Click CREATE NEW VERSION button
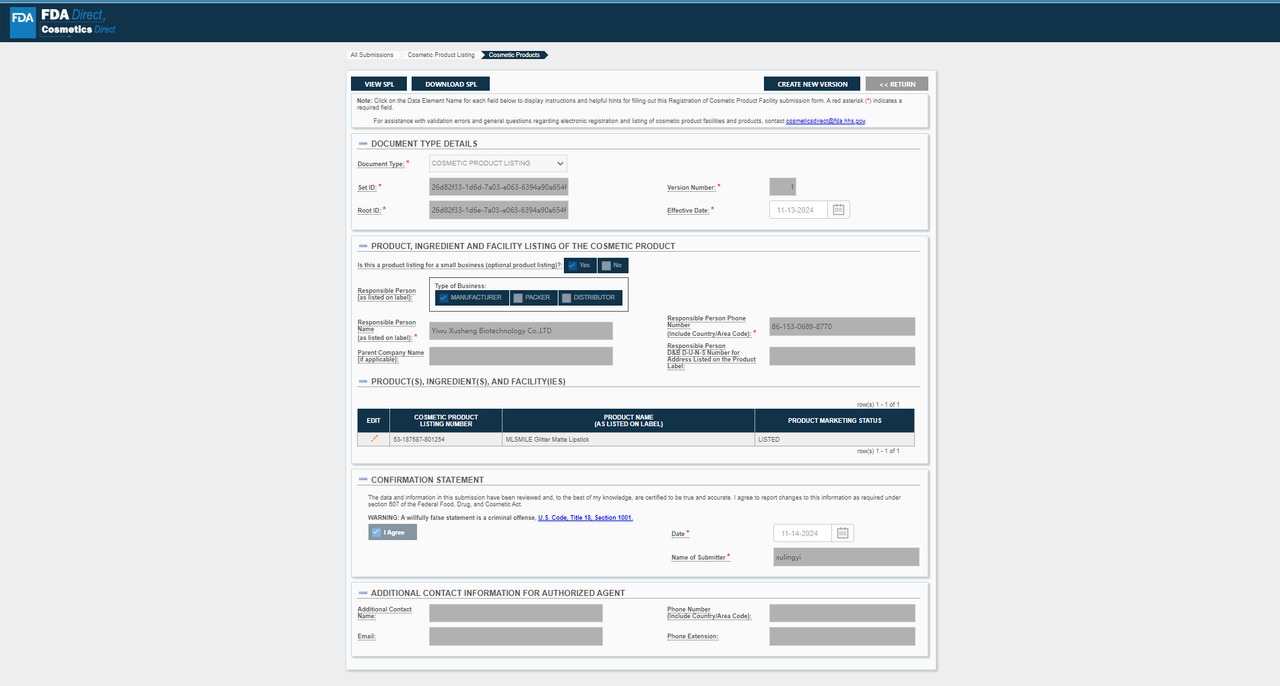 tap(812, 84)
